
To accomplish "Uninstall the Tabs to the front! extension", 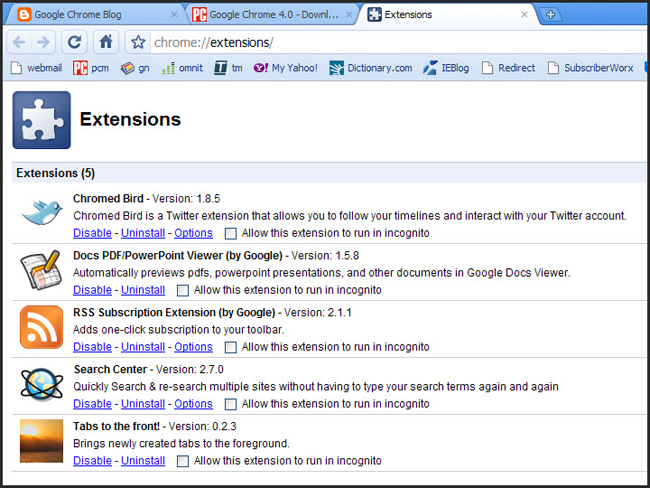I will click(143, 460).
